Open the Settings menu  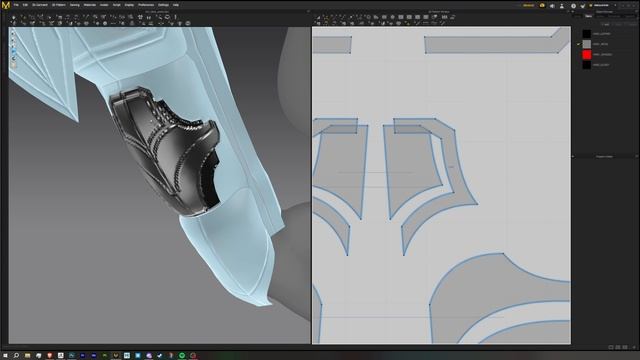pyautogui.click(x=163, y=5)
